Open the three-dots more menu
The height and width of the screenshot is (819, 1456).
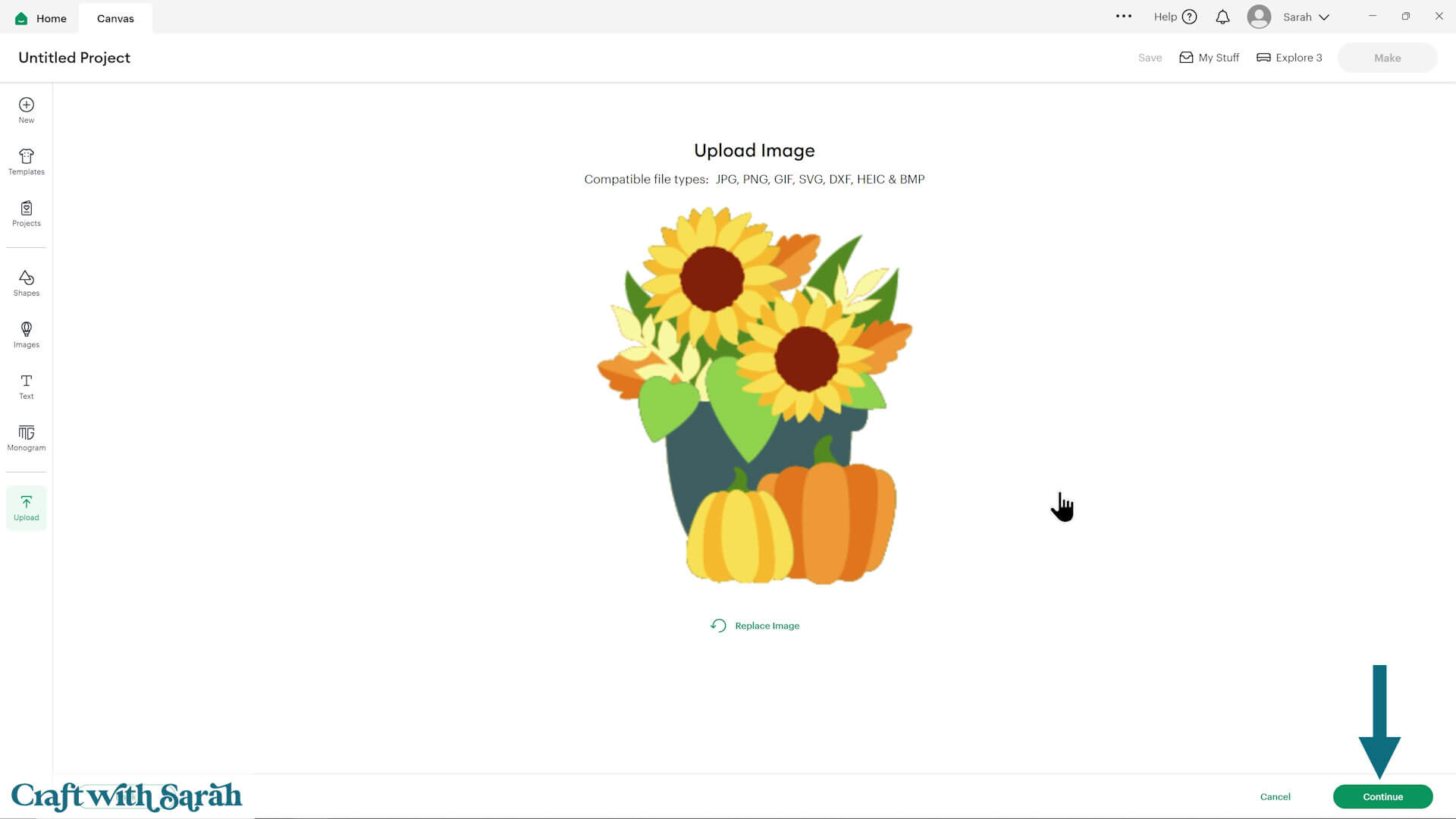(x=1123, y=16)
